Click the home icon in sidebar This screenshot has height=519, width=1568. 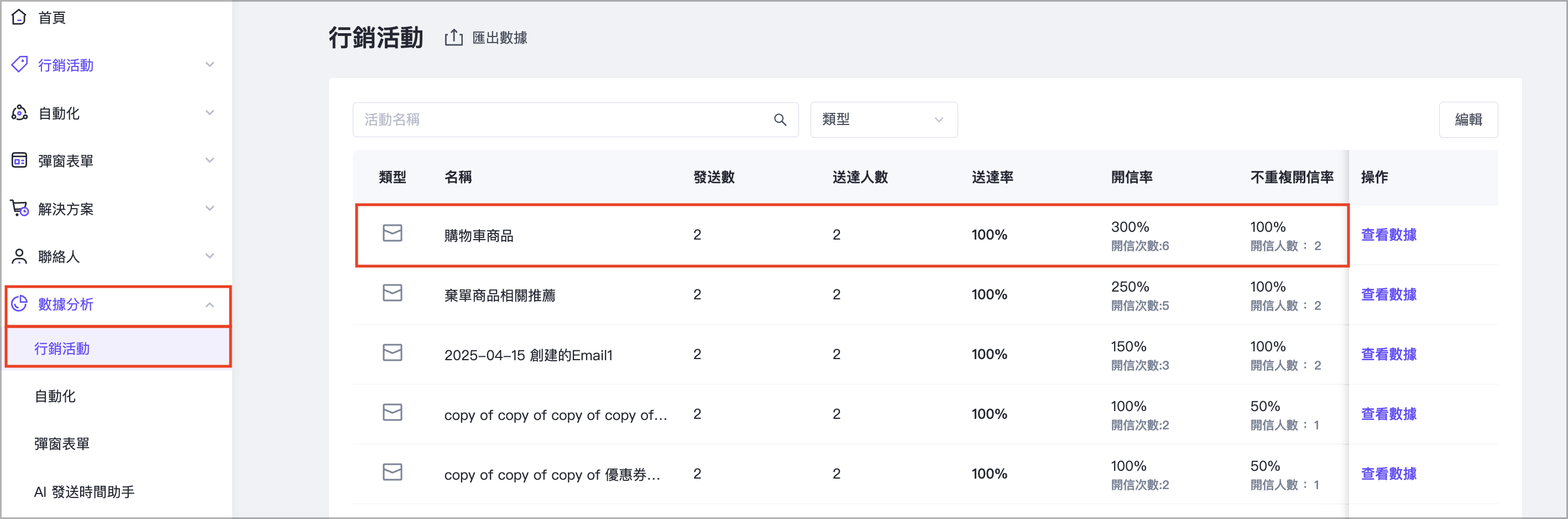19,17
